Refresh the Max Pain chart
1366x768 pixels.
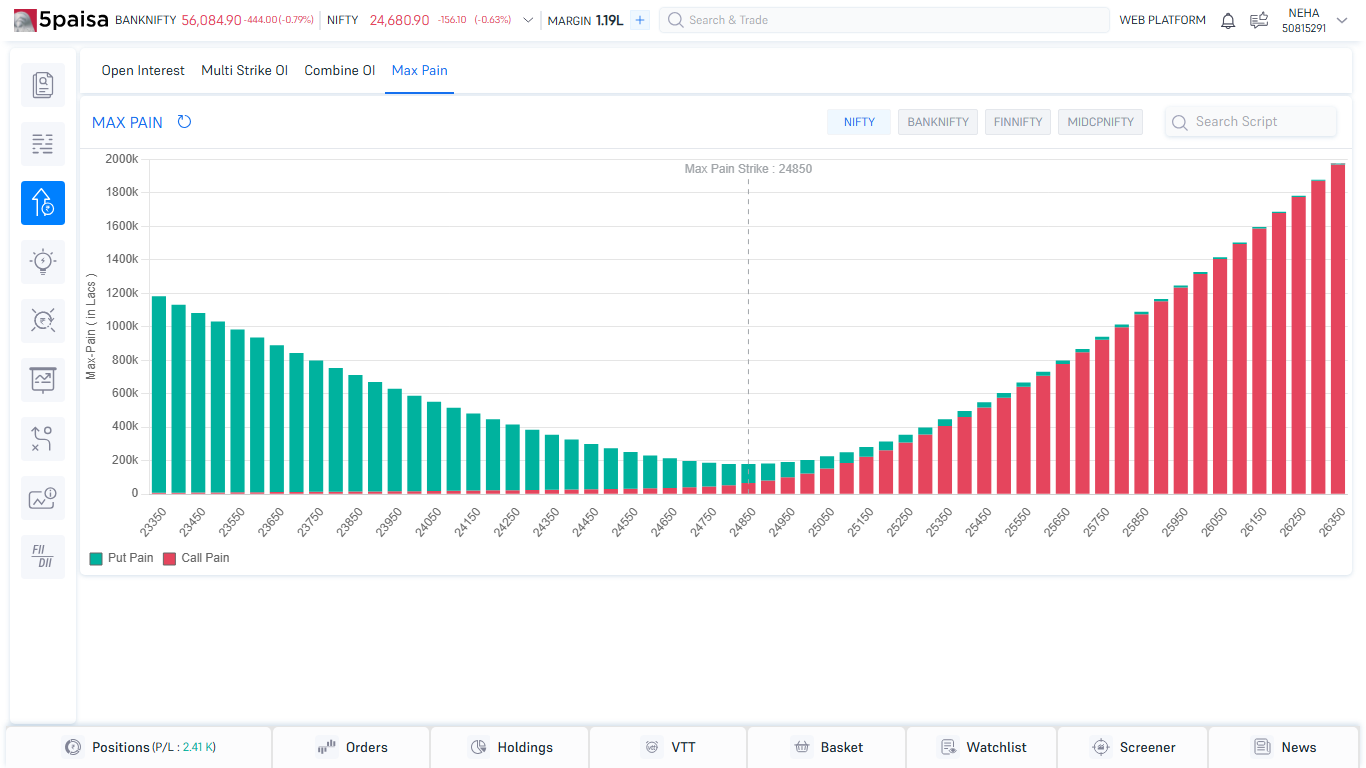(x=184, y=122)
